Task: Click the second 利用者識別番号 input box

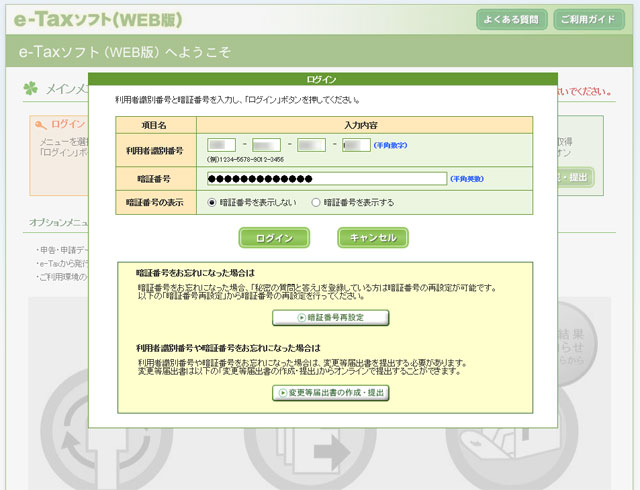Action: pos(267,146)
